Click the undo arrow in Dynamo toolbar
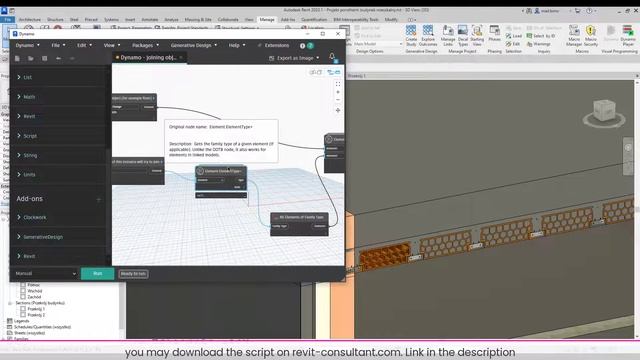 pyautogui.click(x=58, y=58)
